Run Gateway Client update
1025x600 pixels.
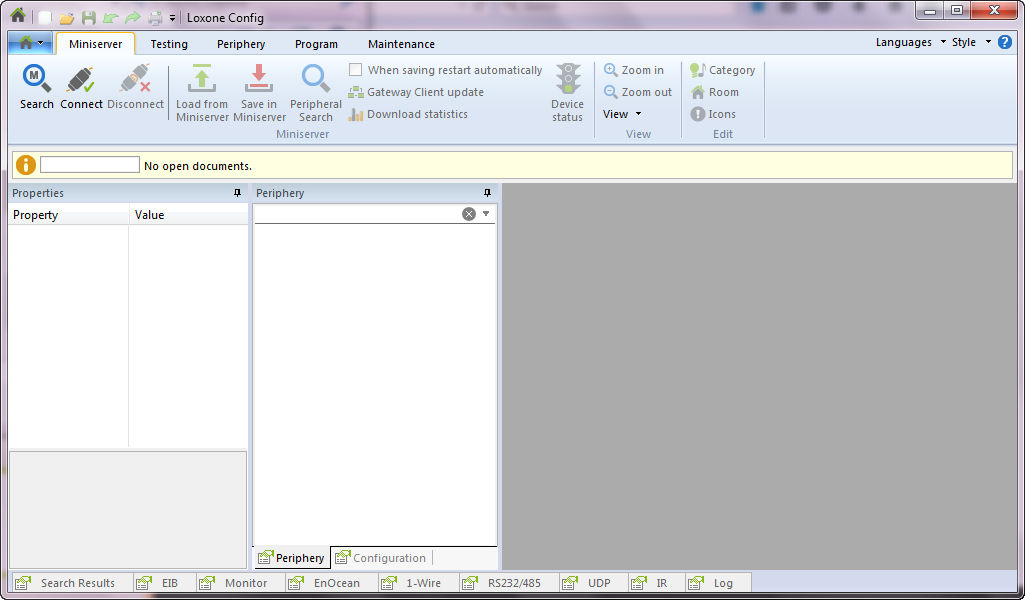[x=416, y=92]
